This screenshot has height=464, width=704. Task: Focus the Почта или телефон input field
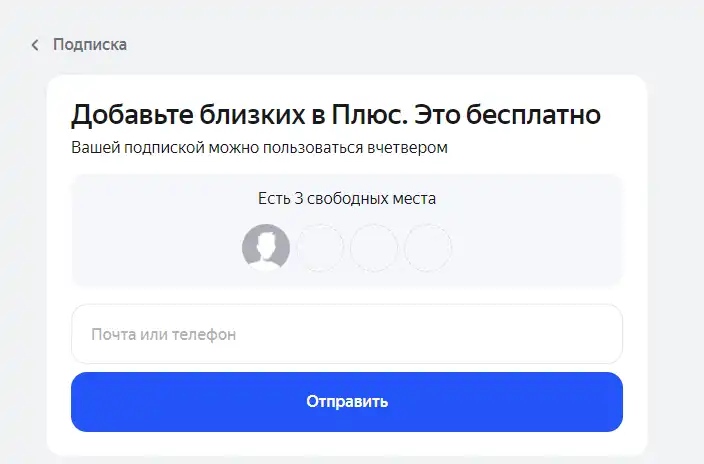pyautogui.click(x=347, y=334)
